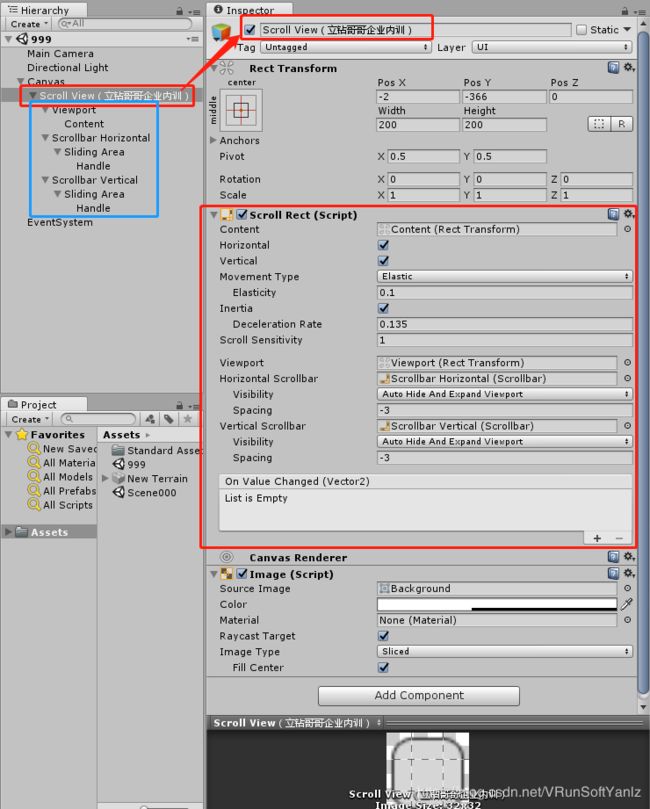
Task: Toggle raw edit mode R button
Action: pyautogui.click(x=622, y=124)
